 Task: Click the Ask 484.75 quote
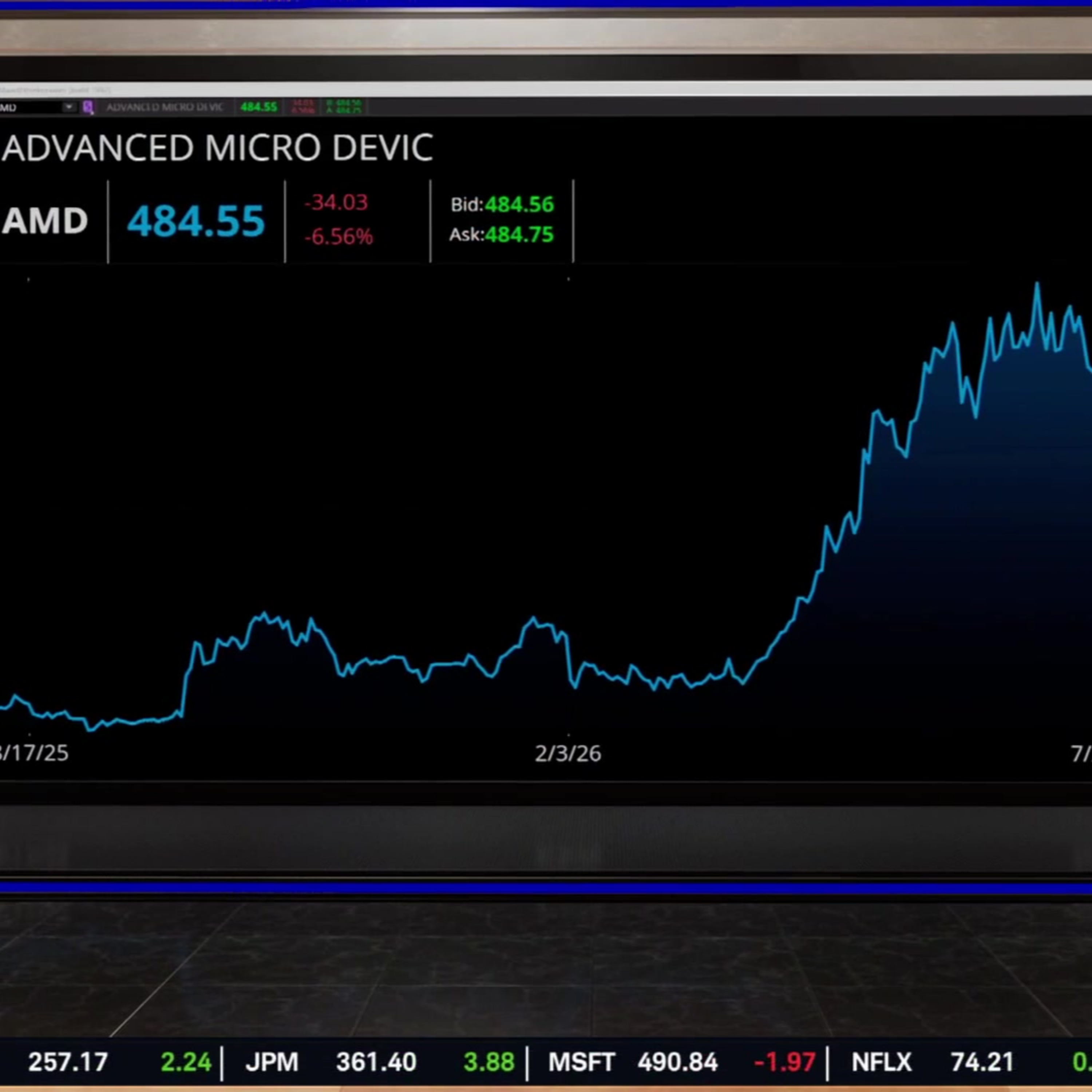(x=501, y=234)
